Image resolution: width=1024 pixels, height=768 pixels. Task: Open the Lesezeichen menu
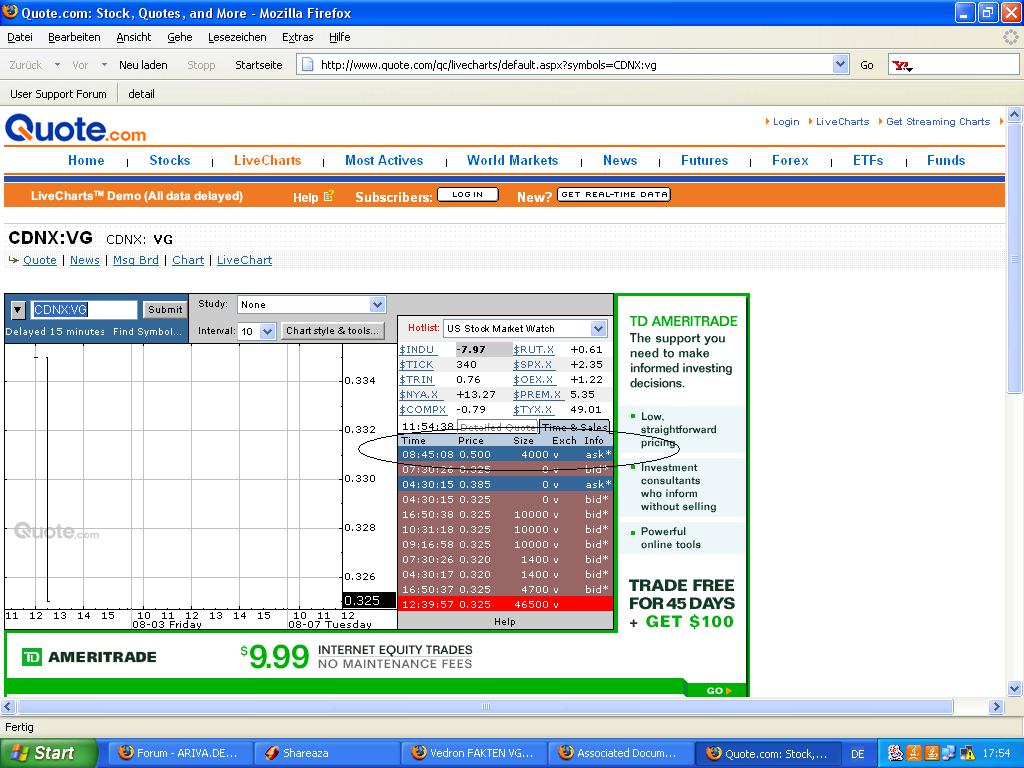tap(237, 37)
